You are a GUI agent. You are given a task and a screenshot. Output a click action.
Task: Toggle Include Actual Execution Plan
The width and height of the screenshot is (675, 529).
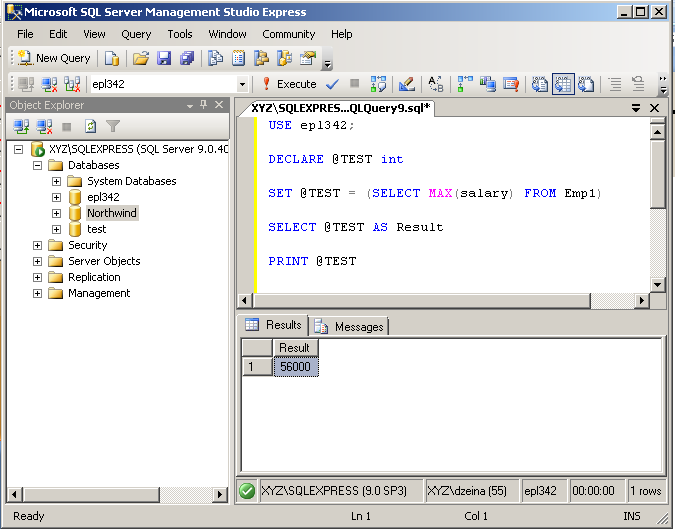pyautogui.click(x=464, y=84)
